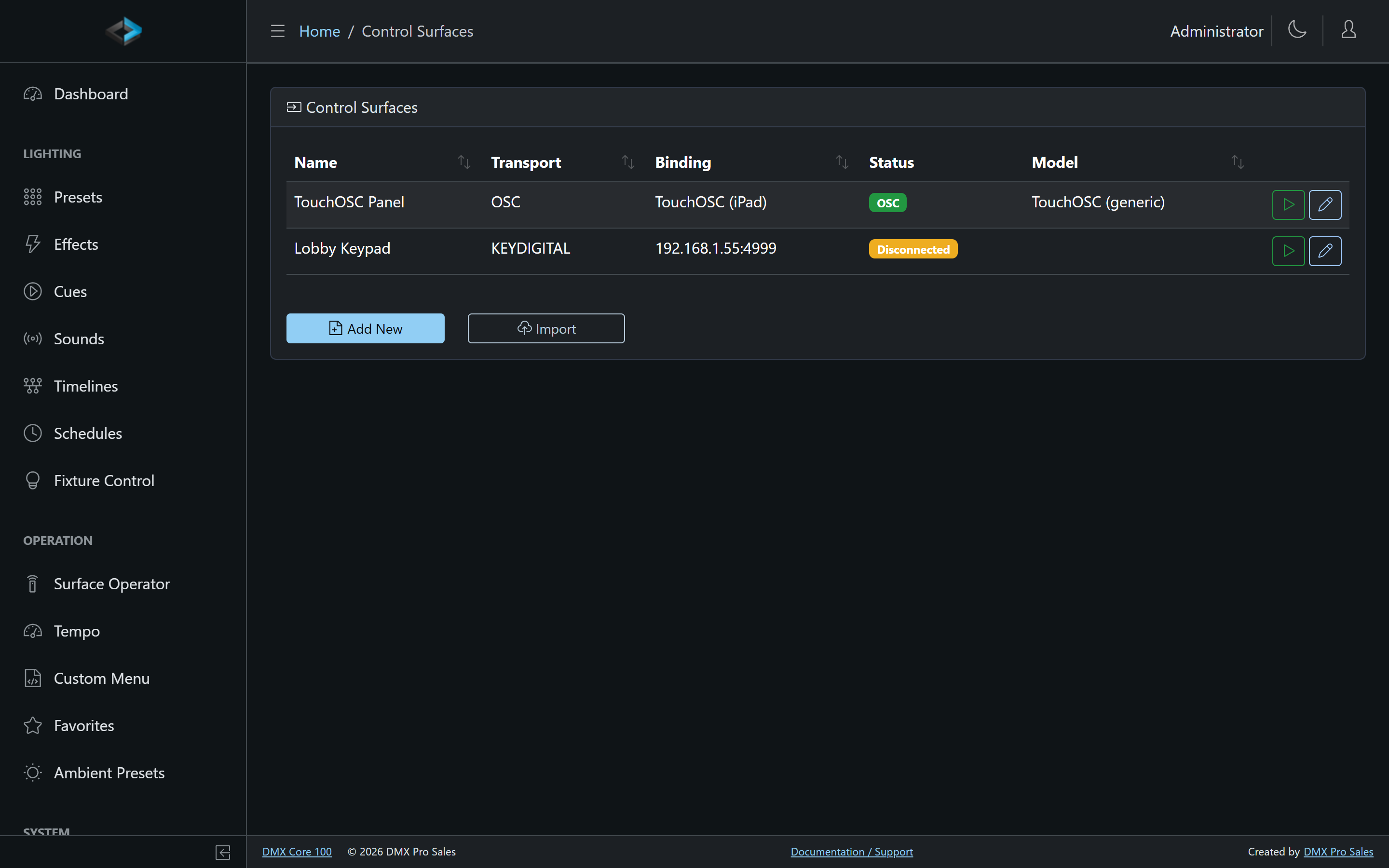Collapse the sidebar with arrow icon
1389x868 pixels.
pos(223,853)
